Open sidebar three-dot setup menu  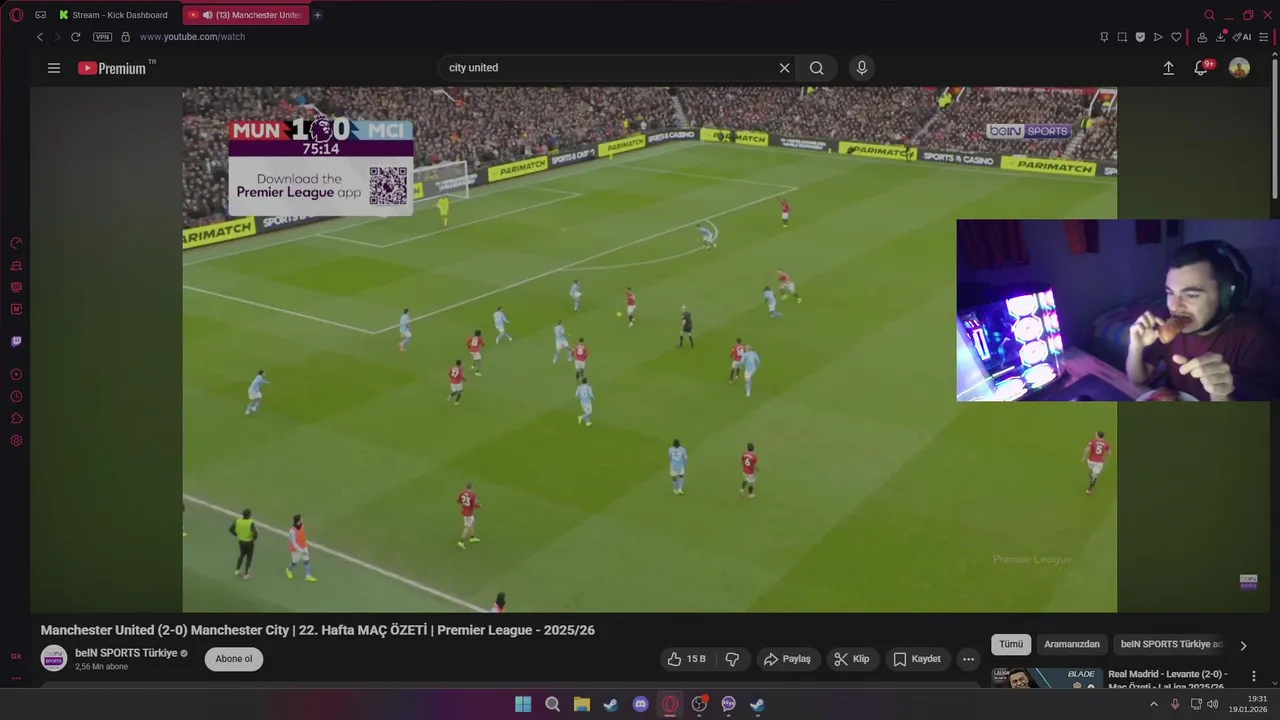pos(16,678)
